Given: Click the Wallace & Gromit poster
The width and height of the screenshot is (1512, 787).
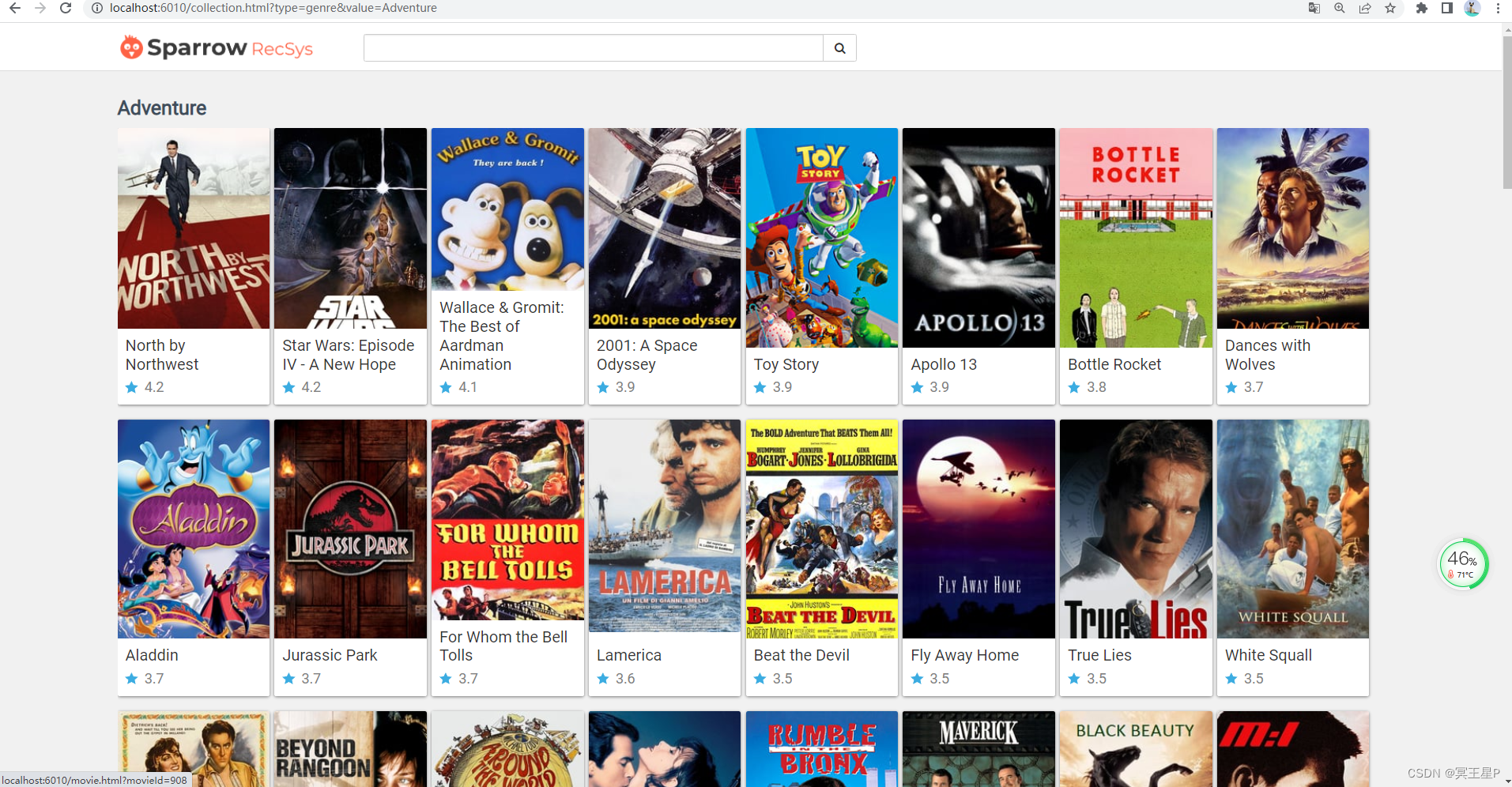Looking at the screenshot, I should (507, 209).
